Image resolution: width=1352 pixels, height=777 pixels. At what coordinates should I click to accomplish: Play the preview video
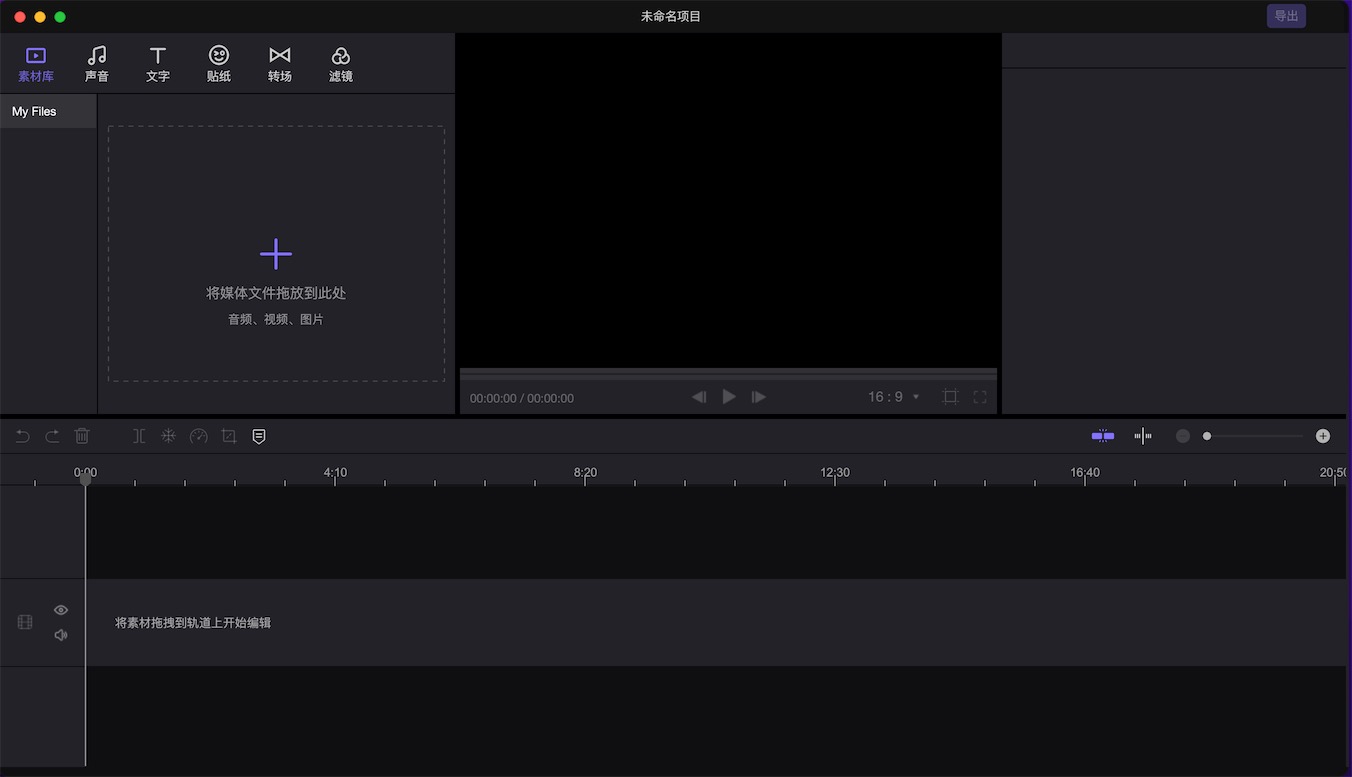[x=729, y=397]
